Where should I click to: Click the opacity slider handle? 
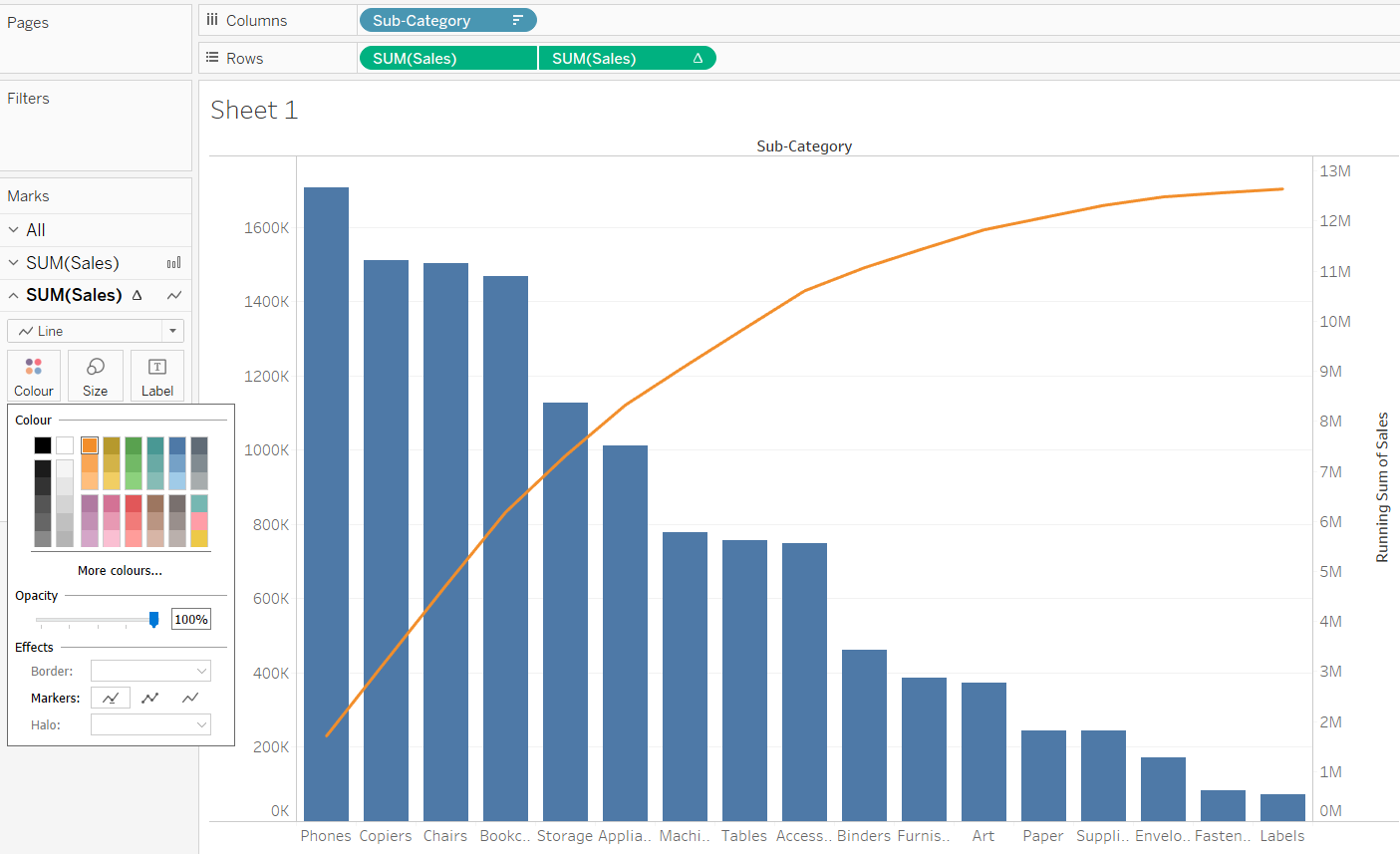coord(153,620)
